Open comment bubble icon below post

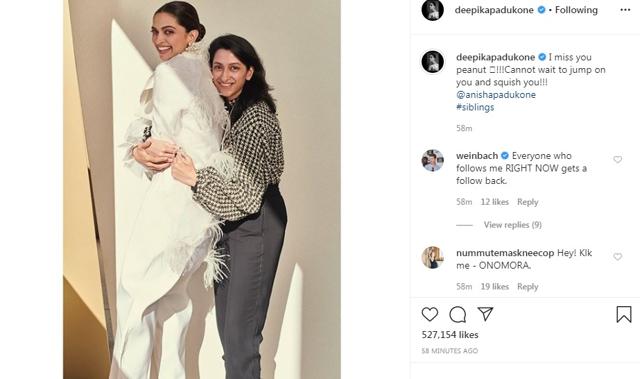coord(458,314)
